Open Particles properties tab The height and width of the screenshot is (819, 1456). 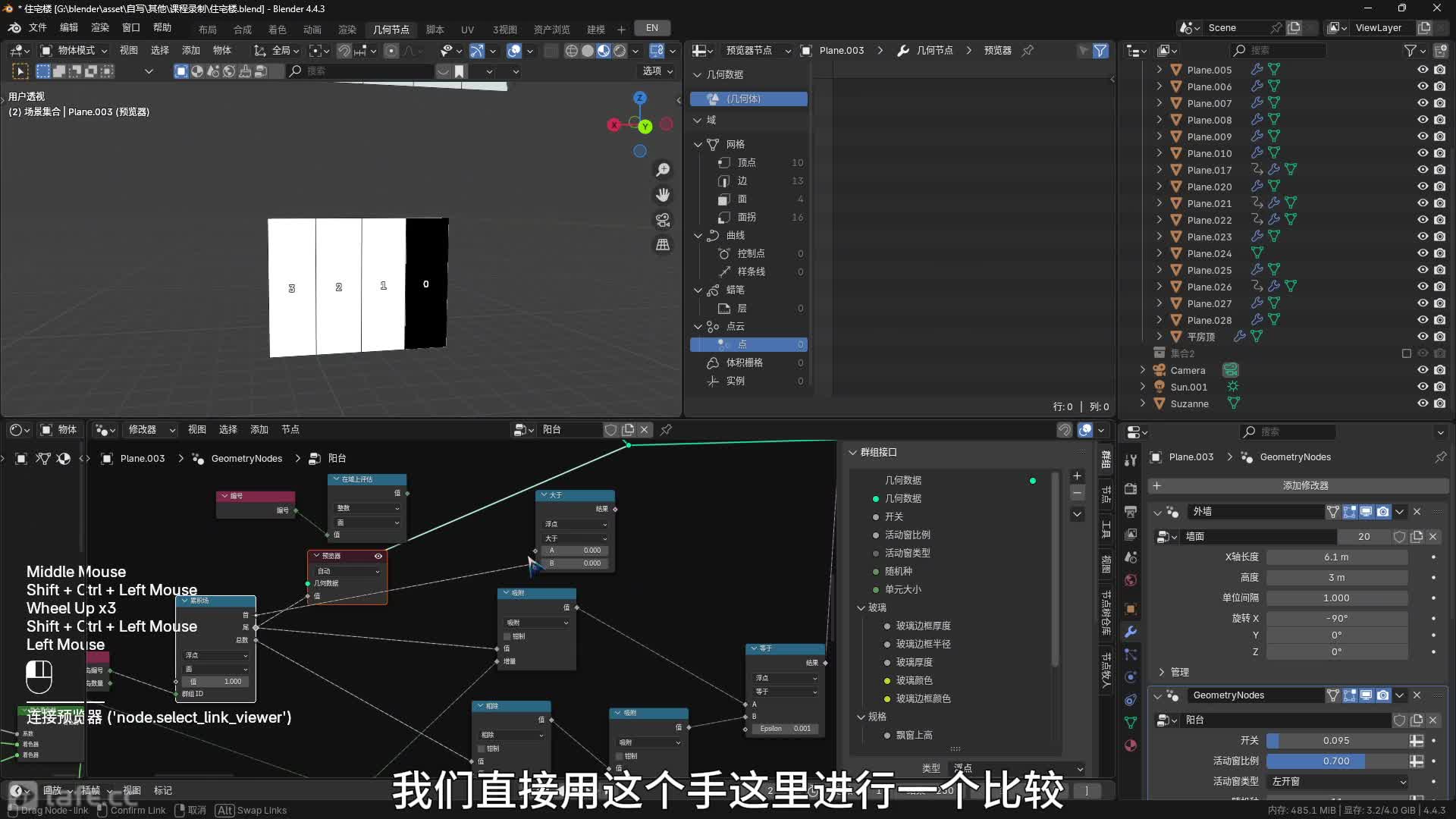1131,654
